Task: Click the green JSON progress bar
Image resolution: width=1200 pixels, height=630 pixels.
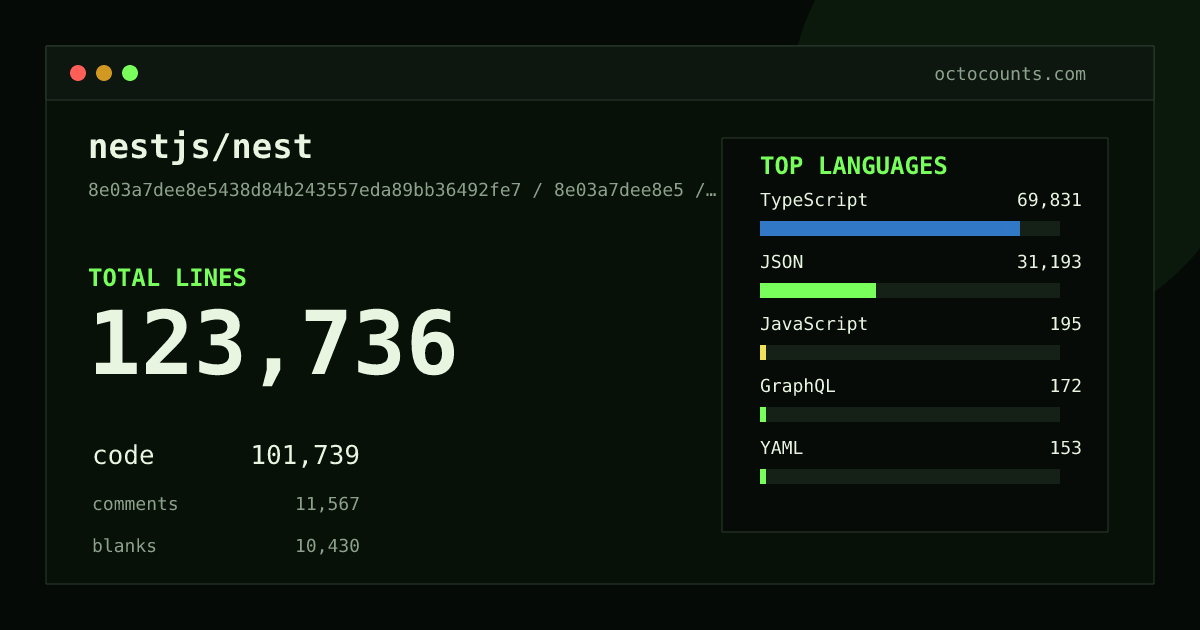Action: click(818, 290)
